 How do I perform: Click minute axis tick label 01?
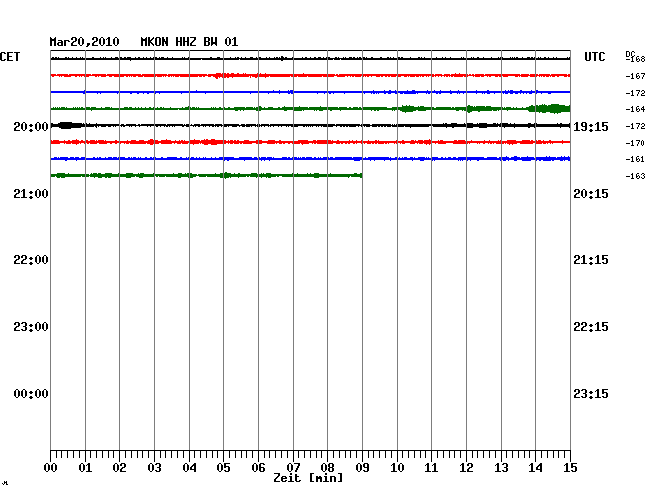pyautogui.click(x=85, y=468)
